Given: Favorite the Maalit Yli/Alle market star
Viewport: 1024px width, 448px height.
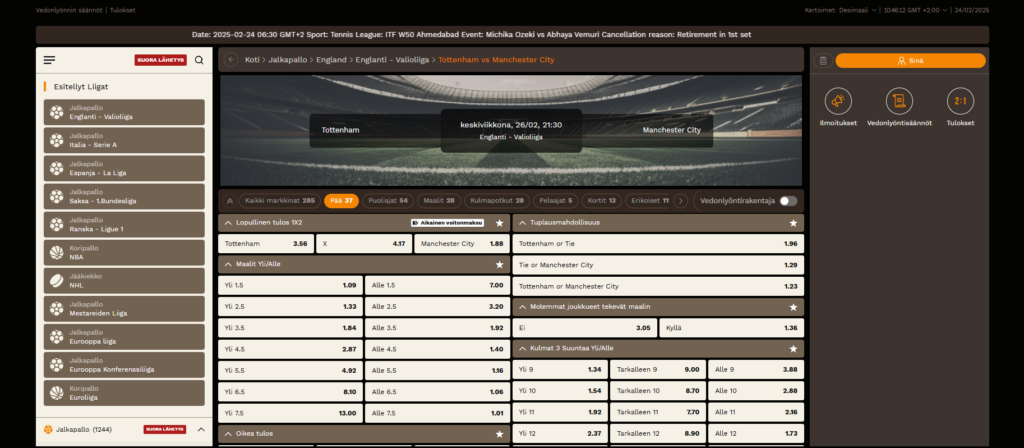Looking at the screenshot, I should point(500,264).
